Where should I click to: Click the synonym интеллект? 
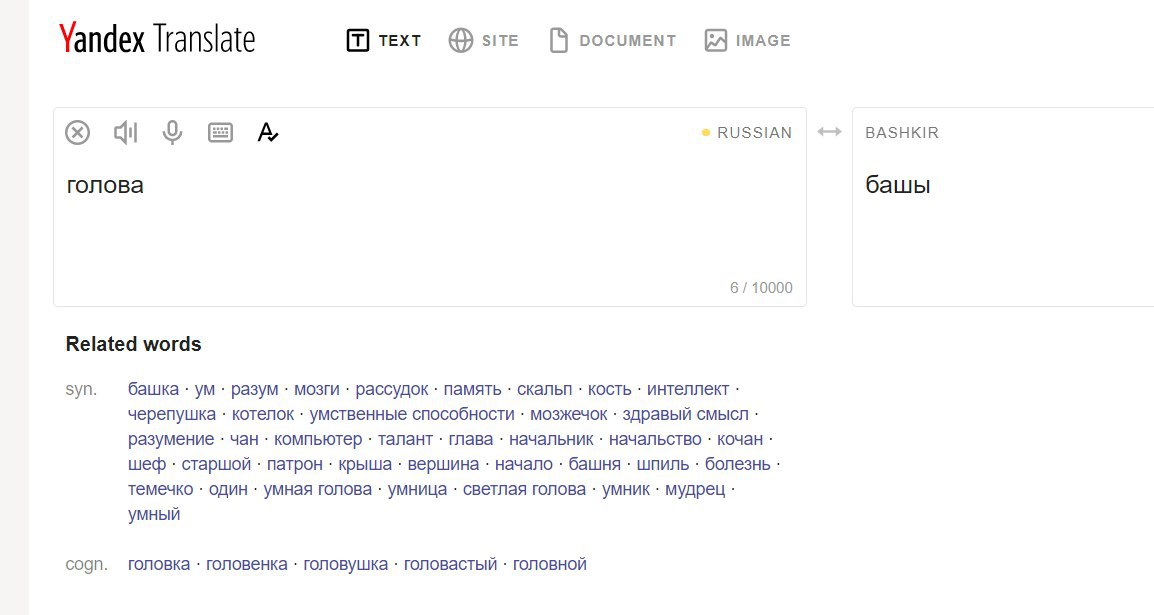(x=688, y=389)
